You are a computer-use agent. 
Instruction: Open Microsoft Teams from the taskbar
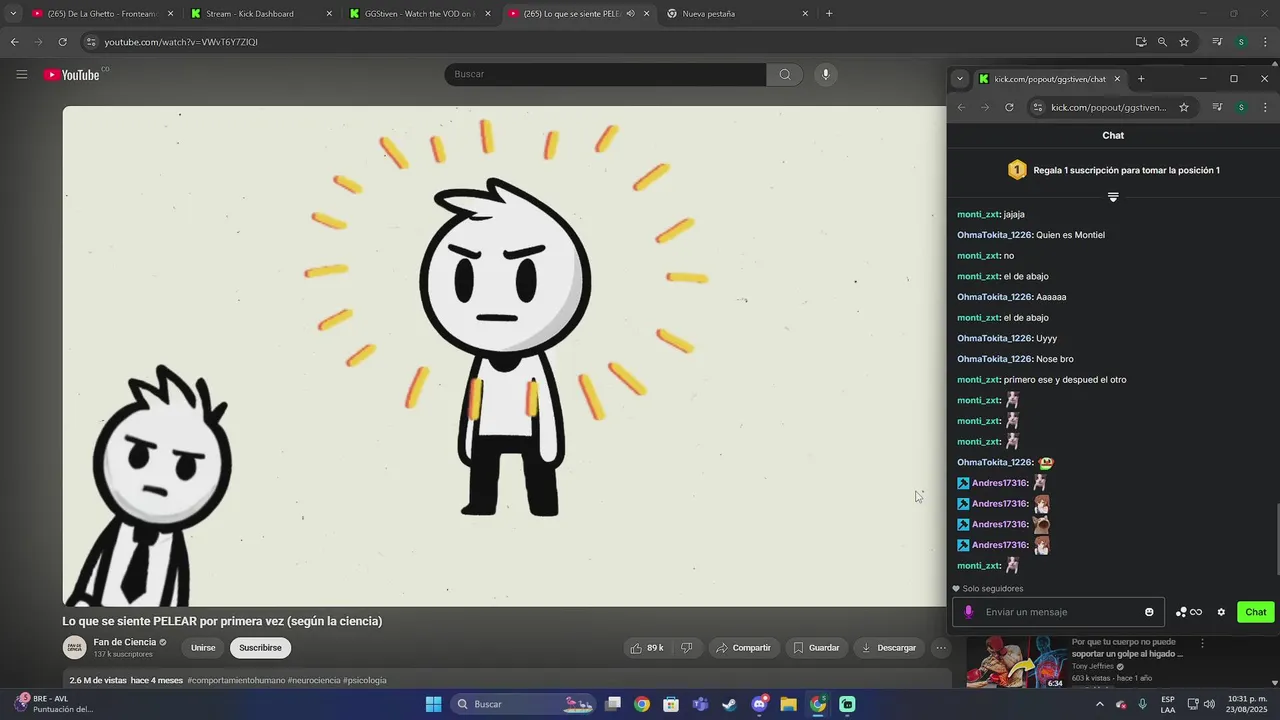pos(700,704)
